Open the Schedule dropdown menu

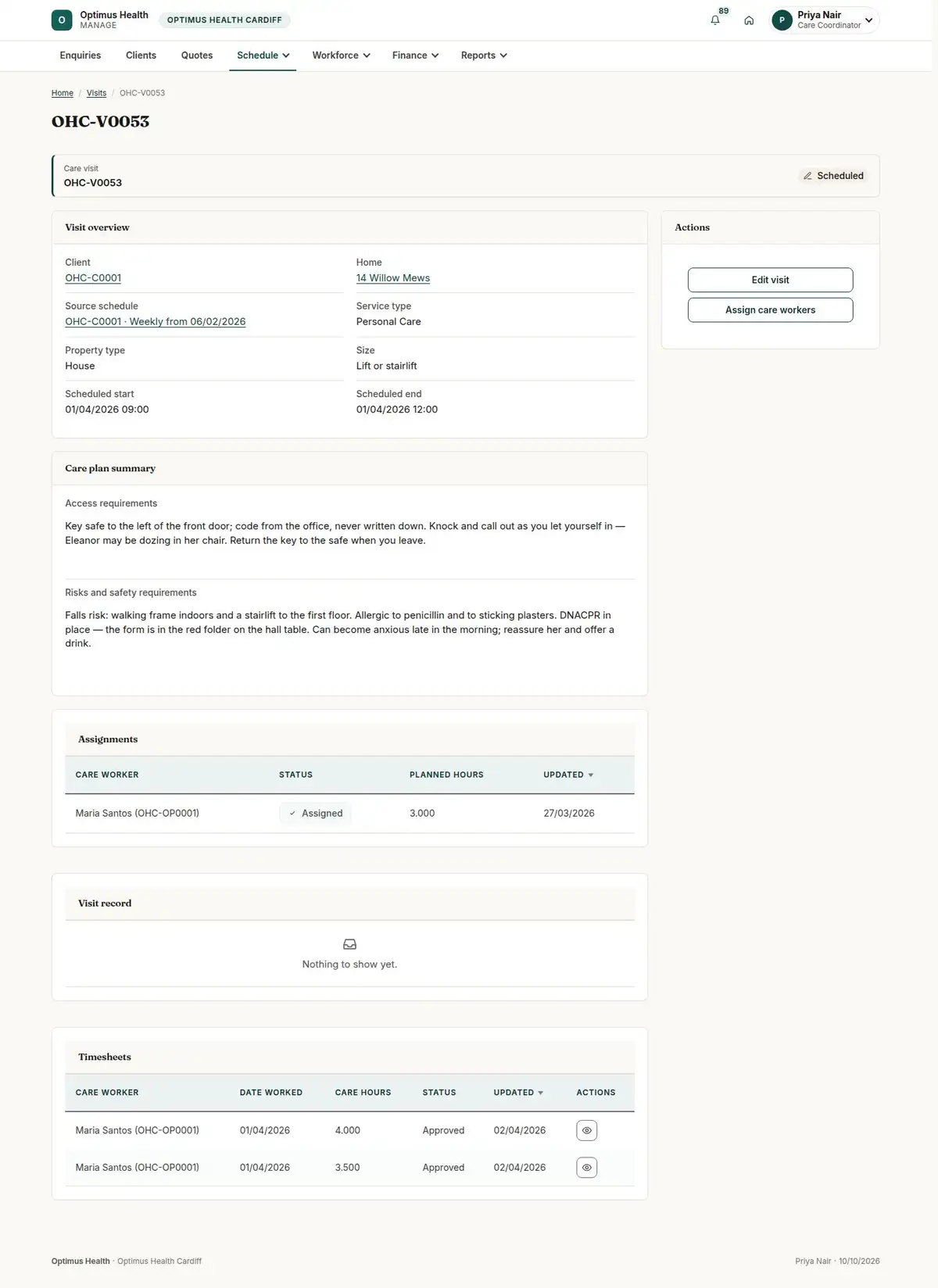click(263, 55)
